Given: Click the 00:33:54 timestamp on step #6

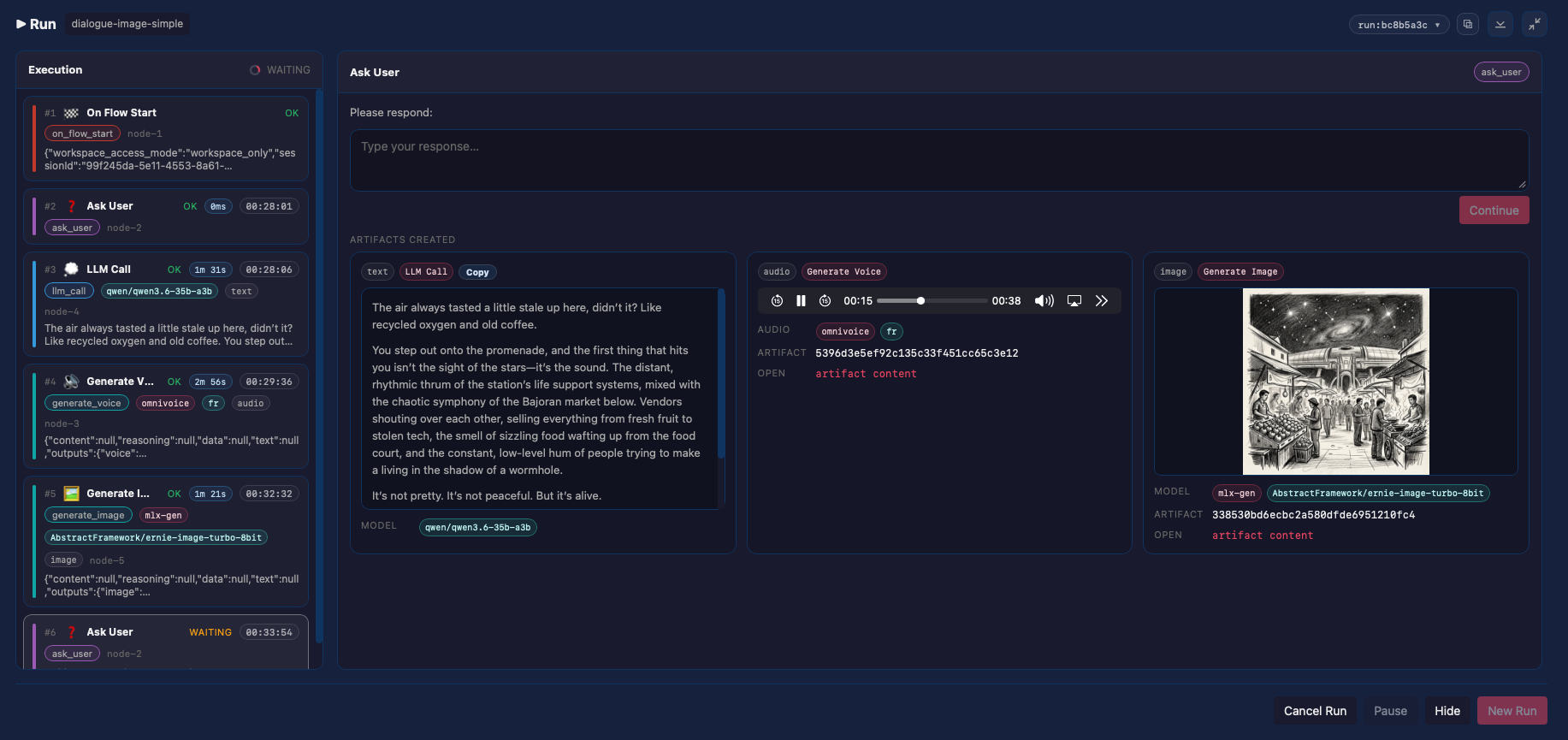Looking at the screenshot, I should coord(269,632).
